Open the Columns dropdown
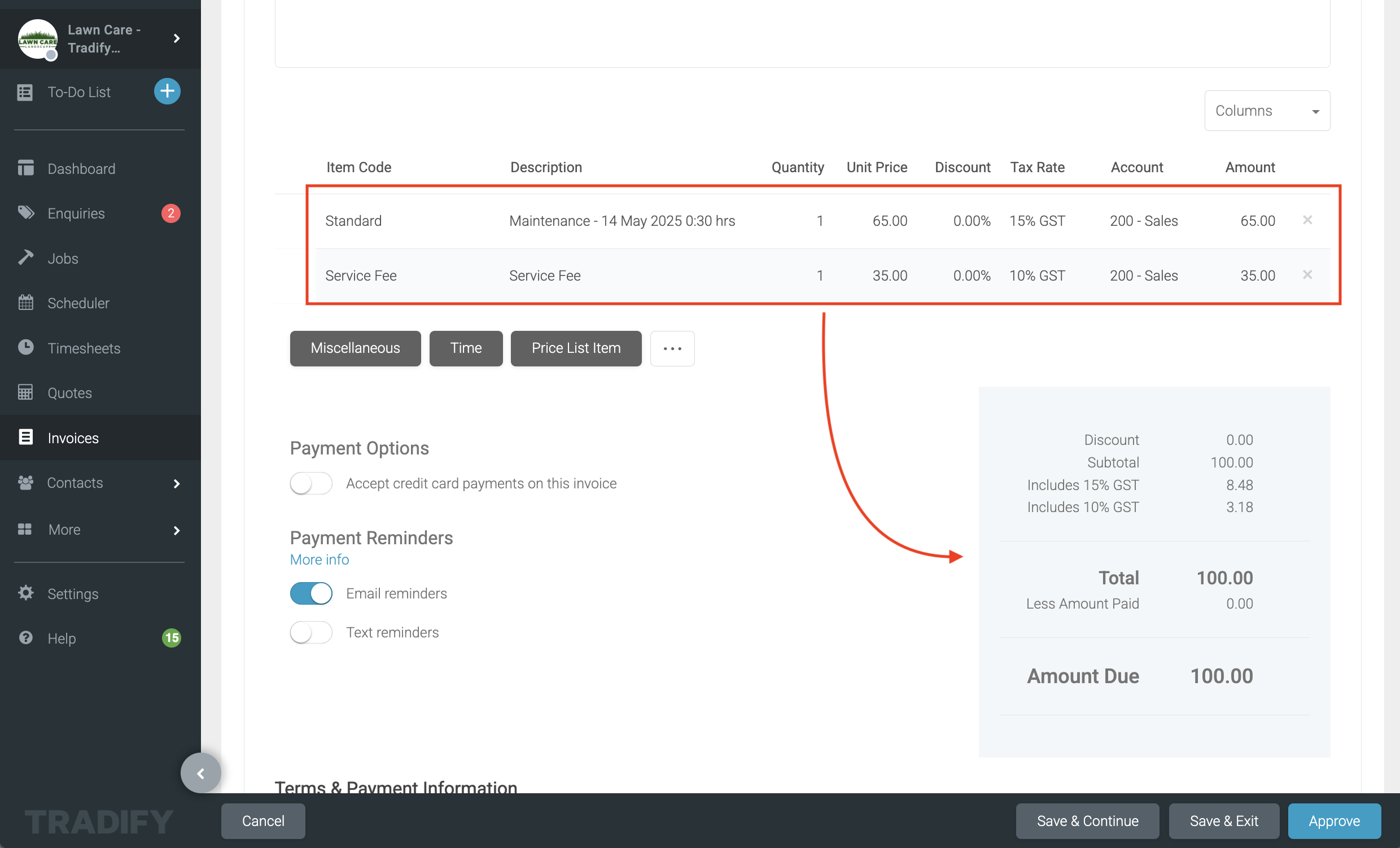 click(1266, 111)
